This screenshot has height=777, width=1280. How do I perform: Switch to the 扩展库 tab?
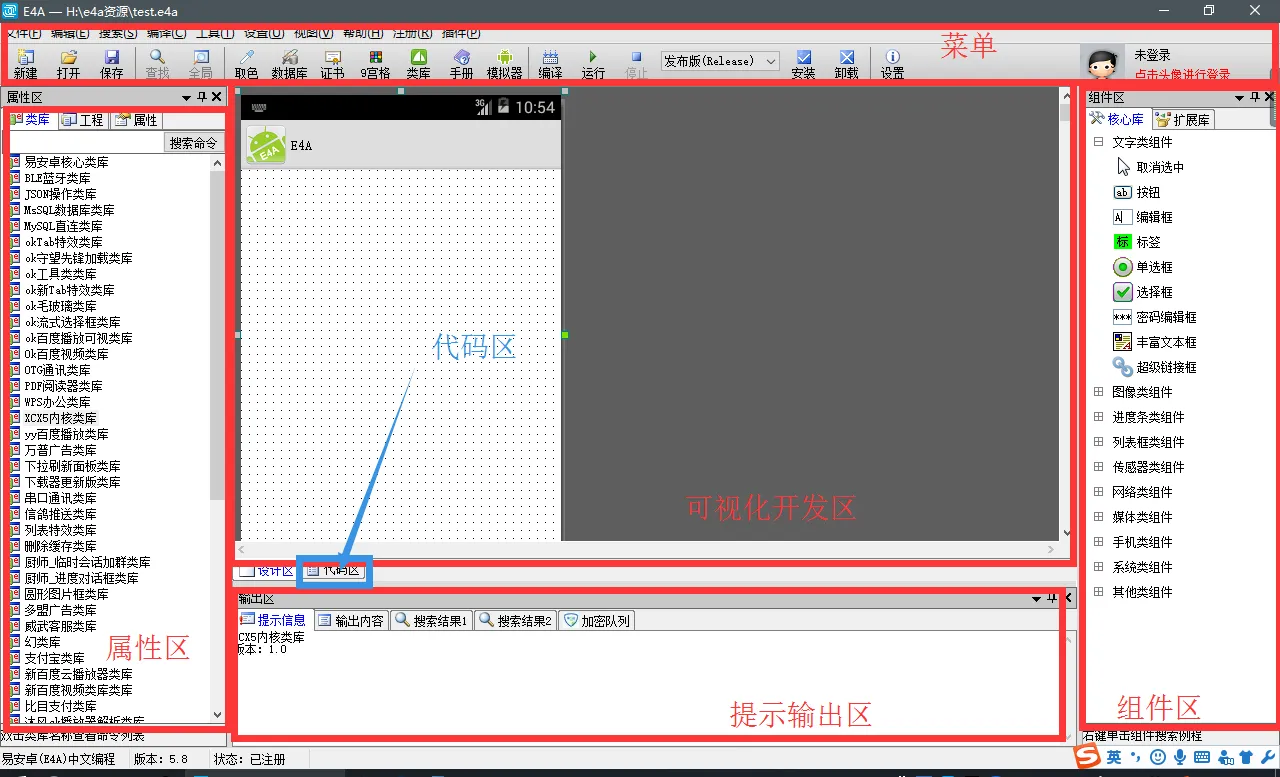(1183, 120)
